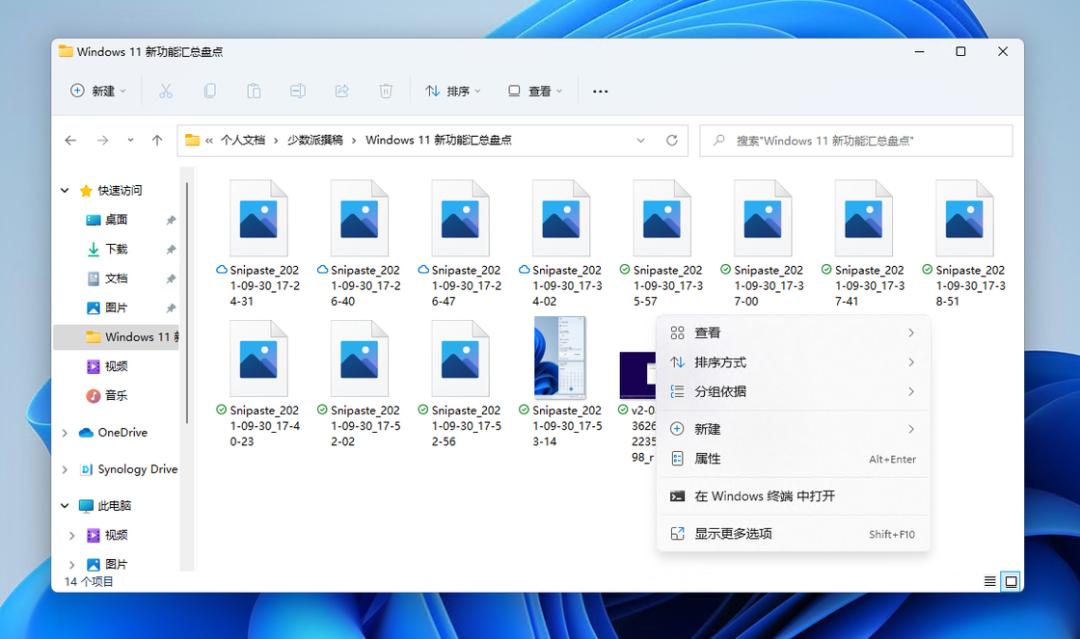Image resolution: width=1080 pixels, height=639 pixels.
Task: Switch to large thumbnails view
Action: tap(1011, 581)
